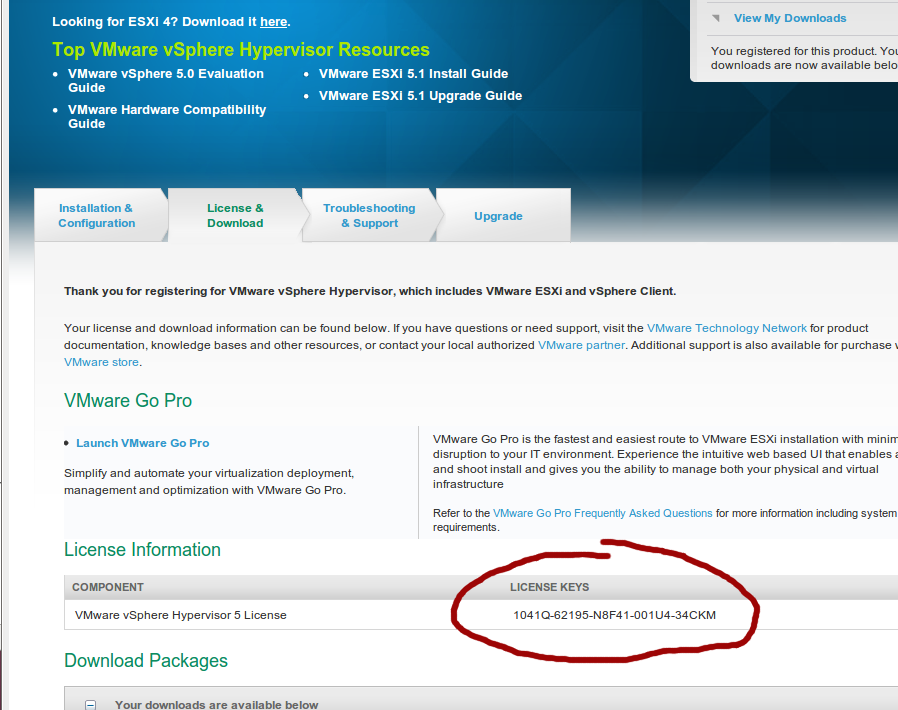
Task: Collapse the View My Downloads arrow
Action: coord(716,18)
